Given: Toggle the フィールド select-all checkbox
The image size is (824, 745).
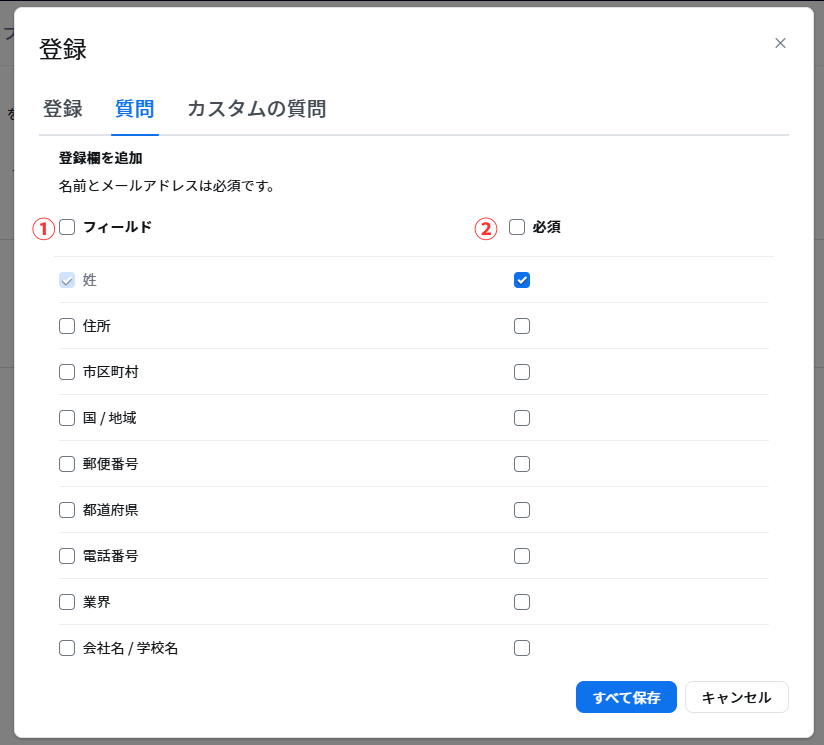Looking at the screenshot, I should 67,227.
